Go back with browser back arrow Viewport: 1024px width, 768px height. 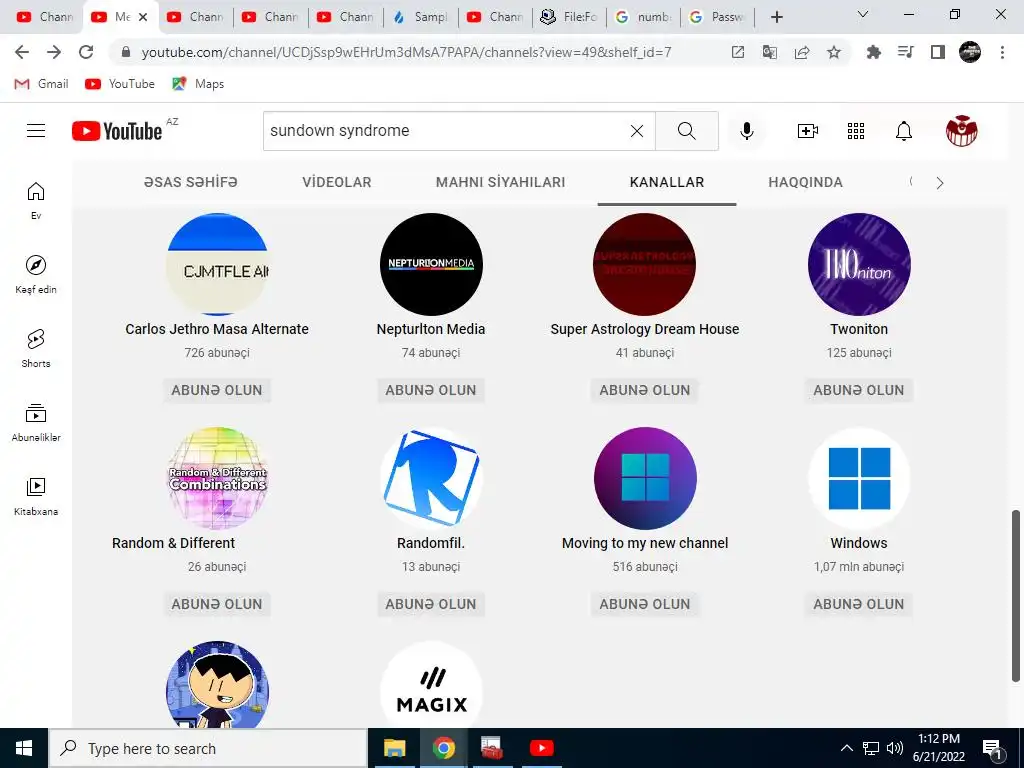(22, 52)
